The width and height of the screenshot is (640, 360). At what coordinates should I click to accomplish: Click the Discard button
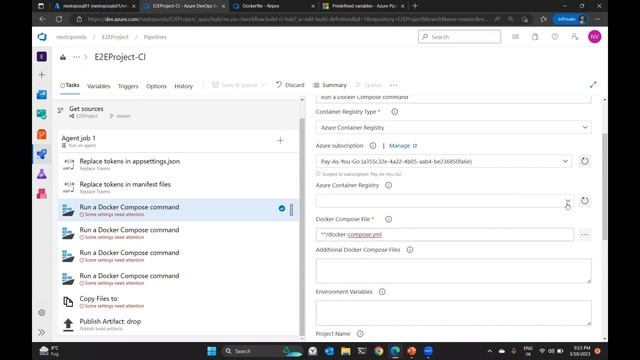pos(290,85)
